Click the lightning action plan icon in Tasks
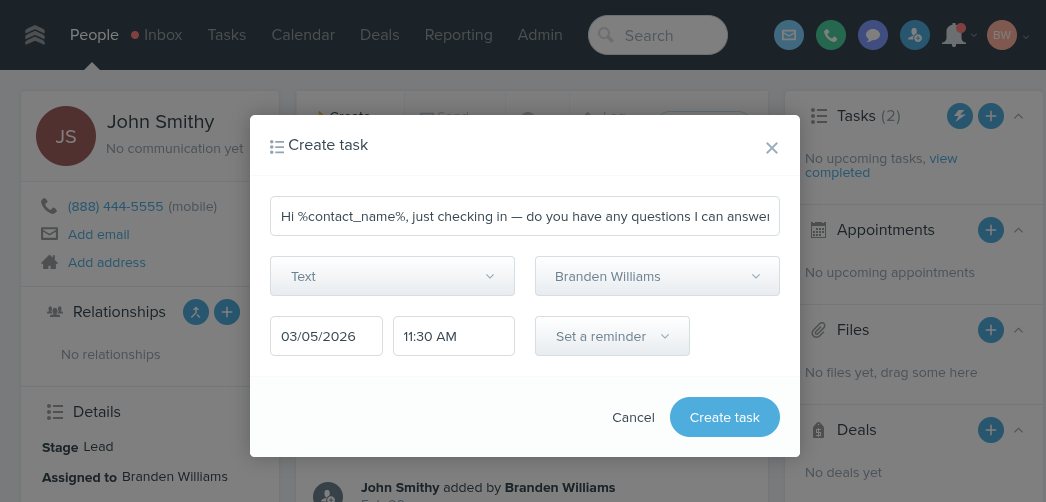The height and width of the screenshot is (502, 1046). (960, 116)
